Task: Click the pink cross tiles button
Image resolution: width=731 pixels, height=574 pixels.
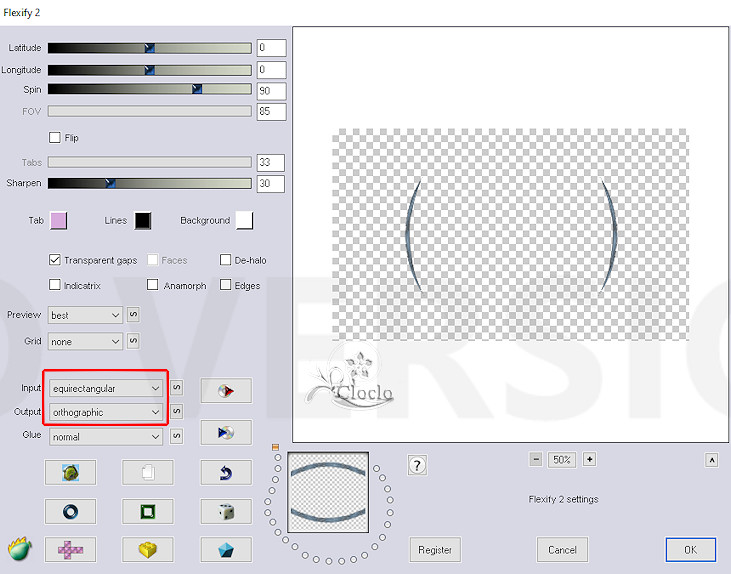Action: coord(70,549)
